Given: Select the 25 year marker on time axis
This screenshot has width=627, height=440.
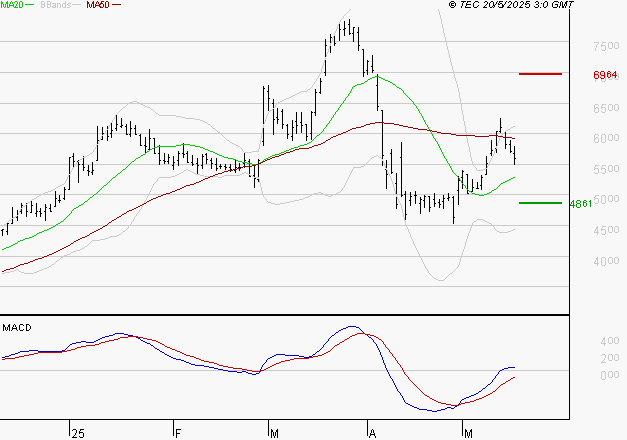Looking at the screenshot, I should click(78, 432).
